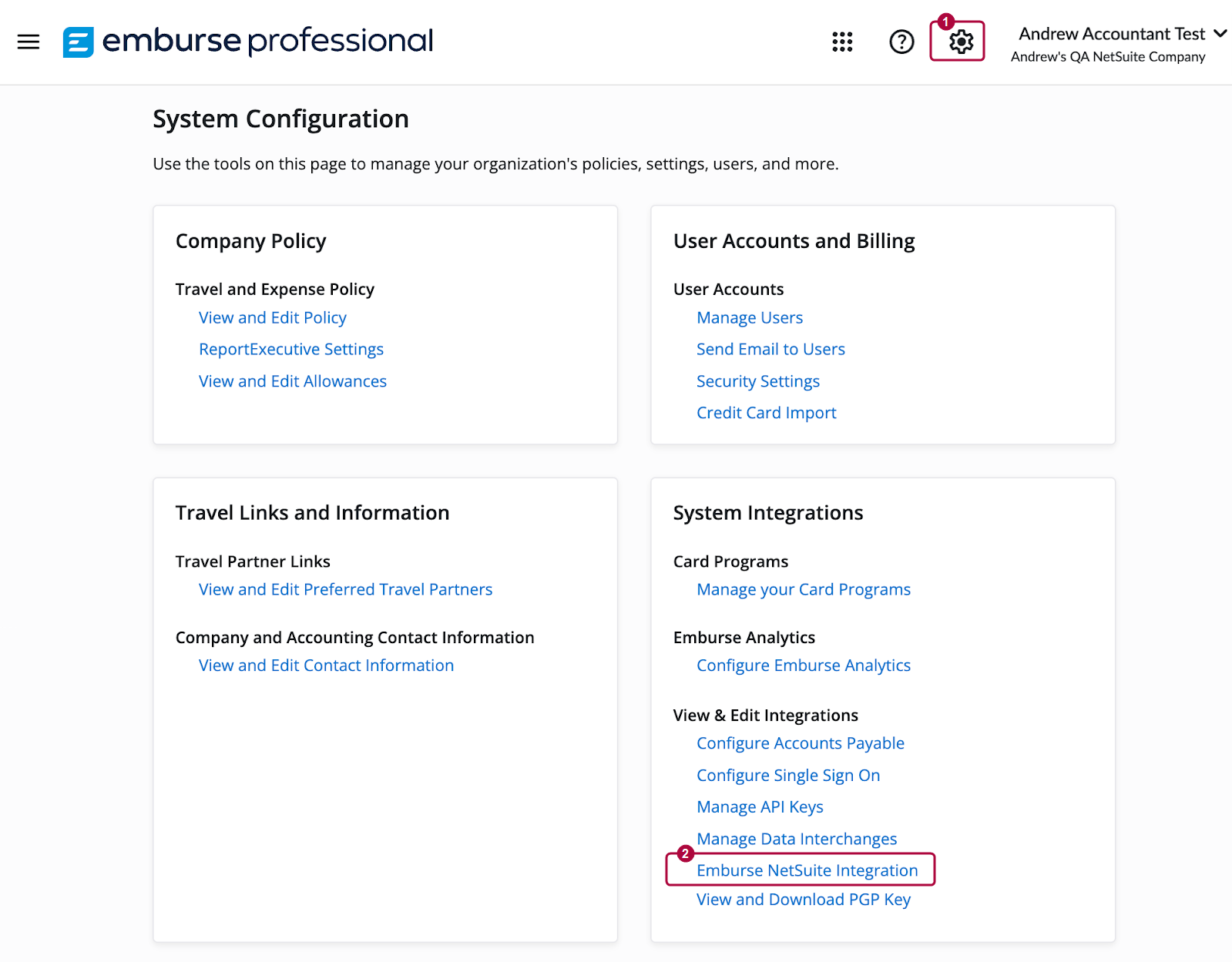Open the settings gear icon
Viewport: 1232px width, 962px height.
click(x=961, y=42)
